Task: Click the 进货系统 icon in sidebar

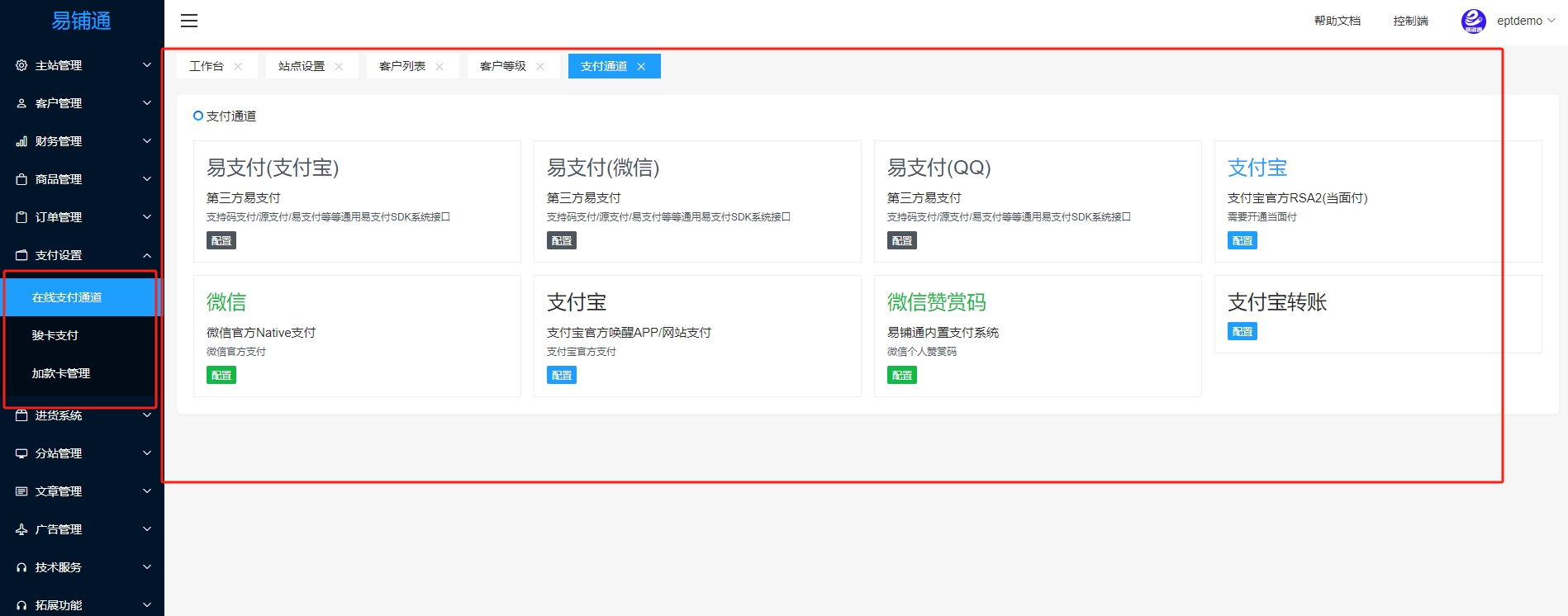Action: point(21,415)
